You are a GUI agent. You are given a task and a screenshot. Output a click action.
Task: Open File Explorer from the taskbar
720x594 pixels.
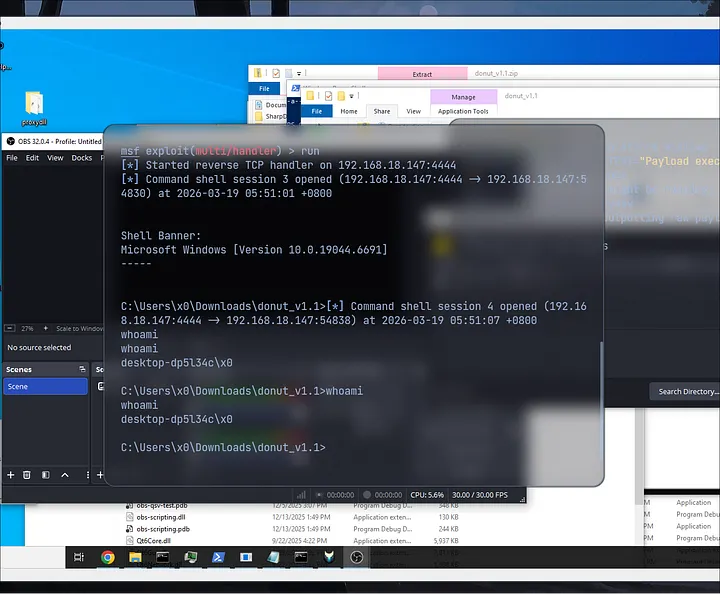click(x=135, y=557)
